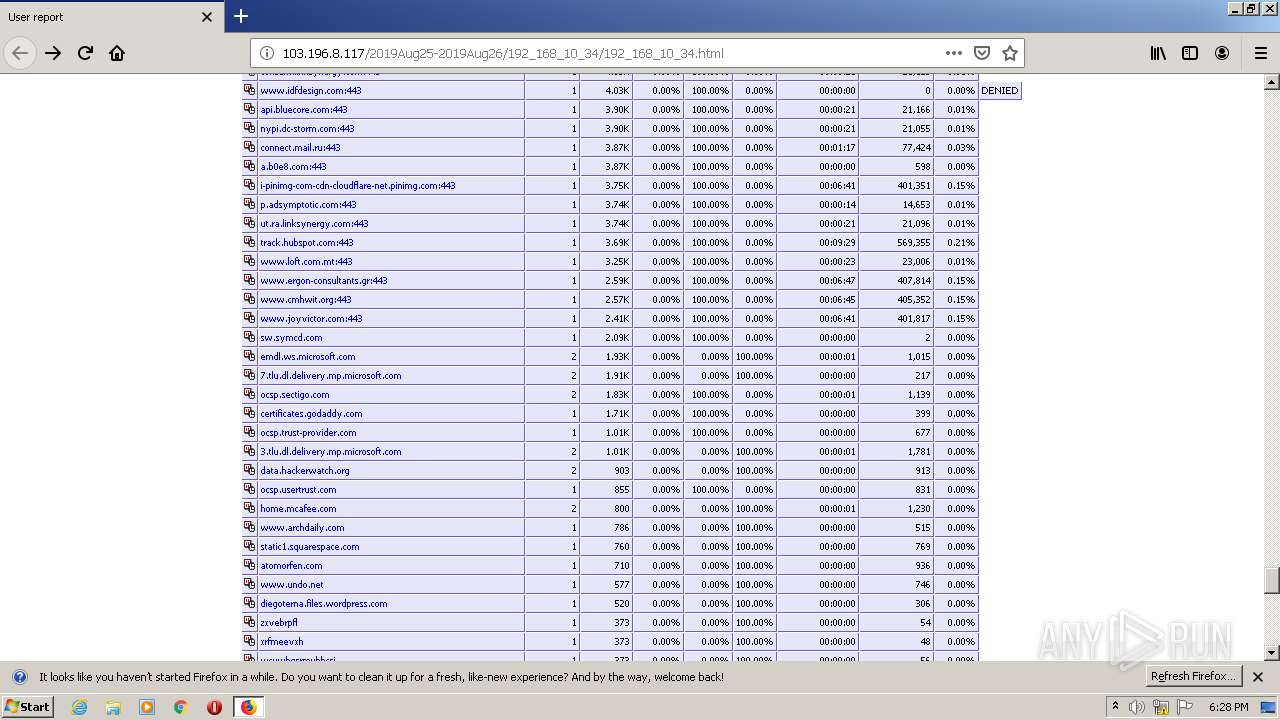Open link static1.squarespace.com
Image resolution: width=1280 pixels, height=720 pixels.
tap(310, 546)
